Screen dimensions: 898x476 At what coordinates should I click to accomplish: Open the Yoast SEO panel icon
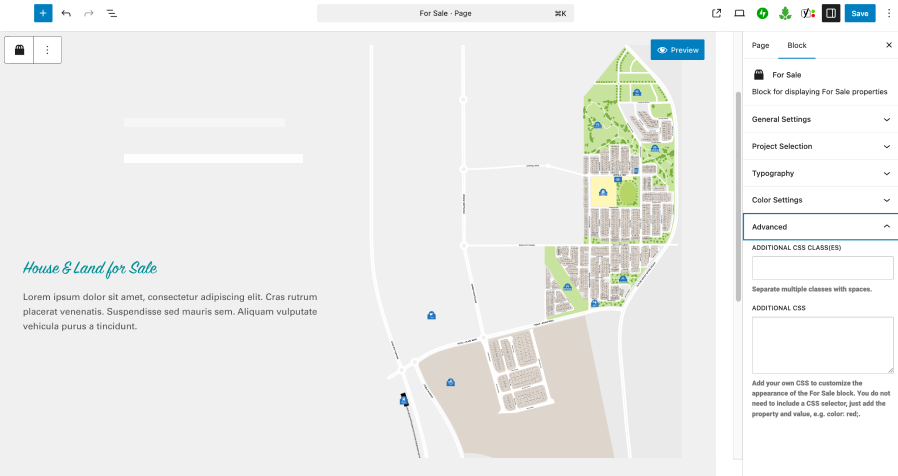808,13
